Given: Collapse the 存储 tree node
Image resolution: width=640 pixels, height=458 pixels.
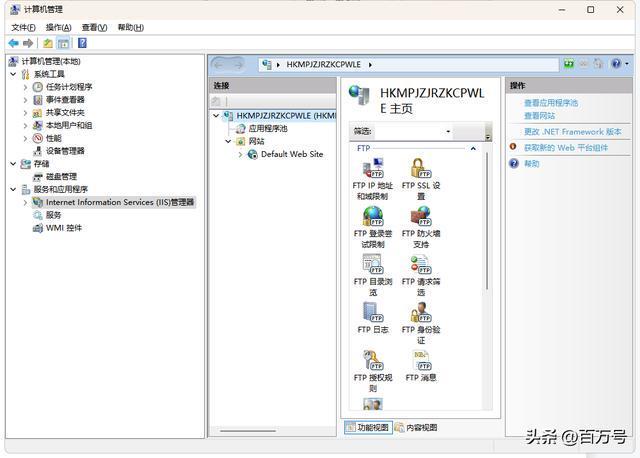Looking at the screenshot, I should pos(13,164).
